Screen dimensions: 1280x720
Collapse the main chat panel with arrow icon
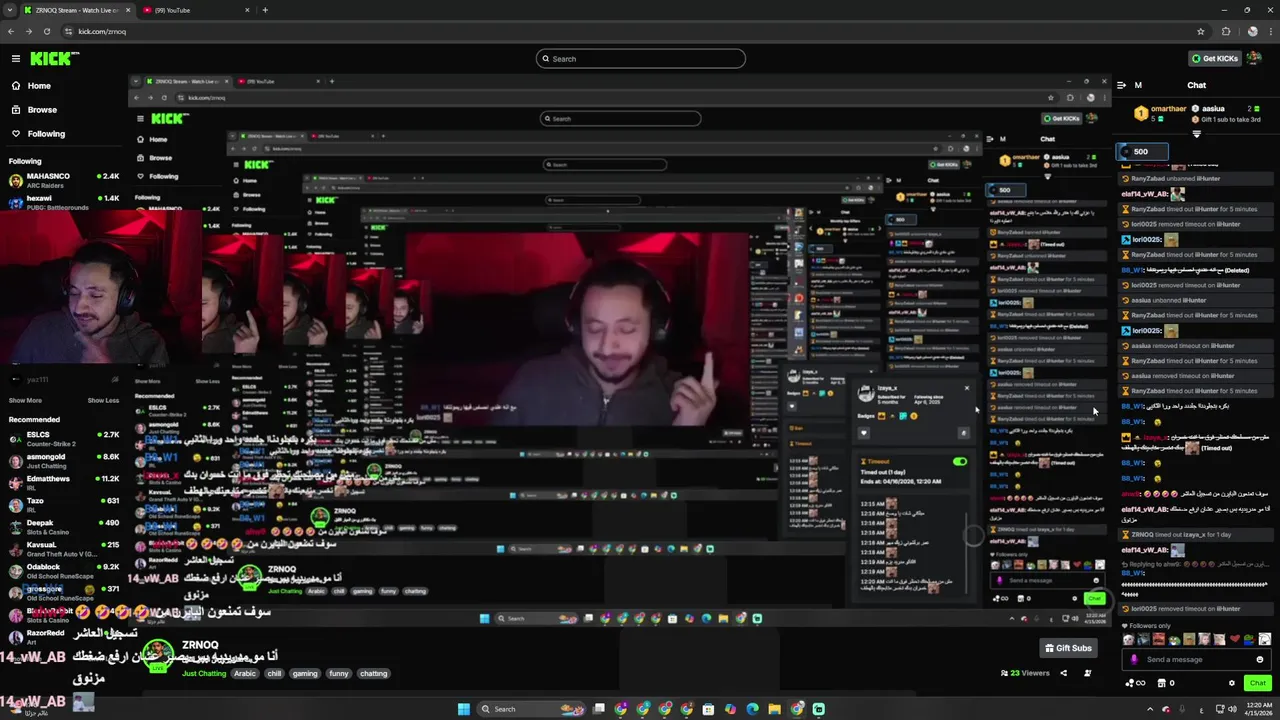pyautogui.click(x=1122, y=85)
